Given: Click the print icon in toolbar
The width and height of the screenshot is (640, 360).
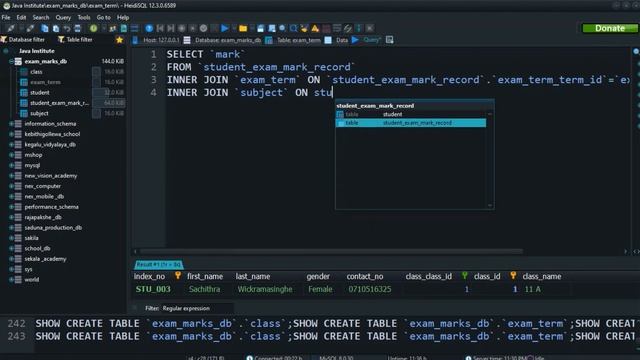Looking at the screenshot, I should coord(78,28).
